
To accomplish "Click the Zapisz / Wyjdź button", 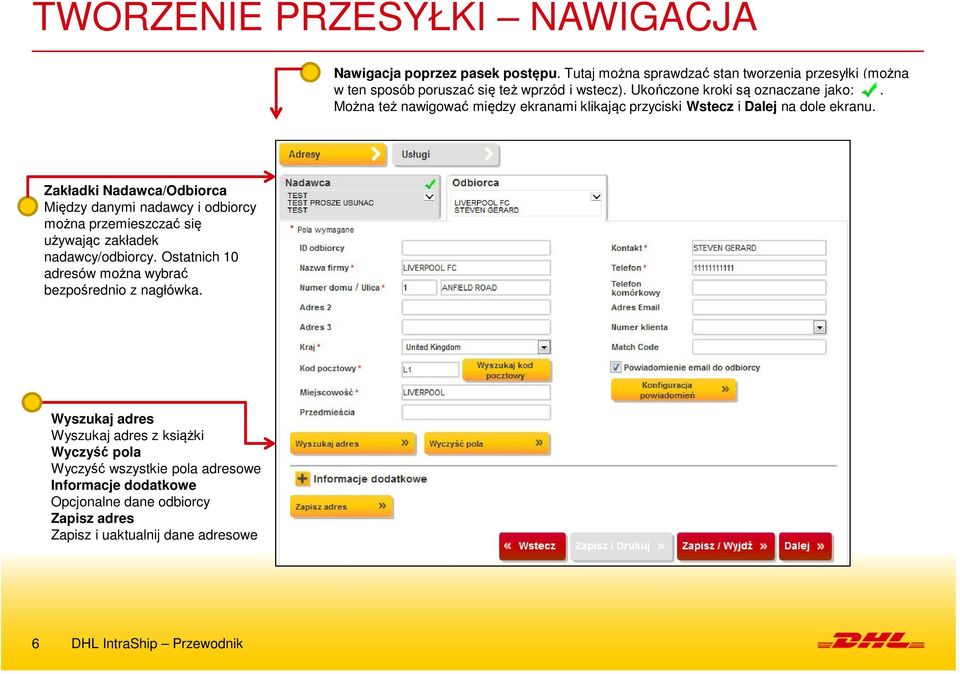I will [726, 546].
